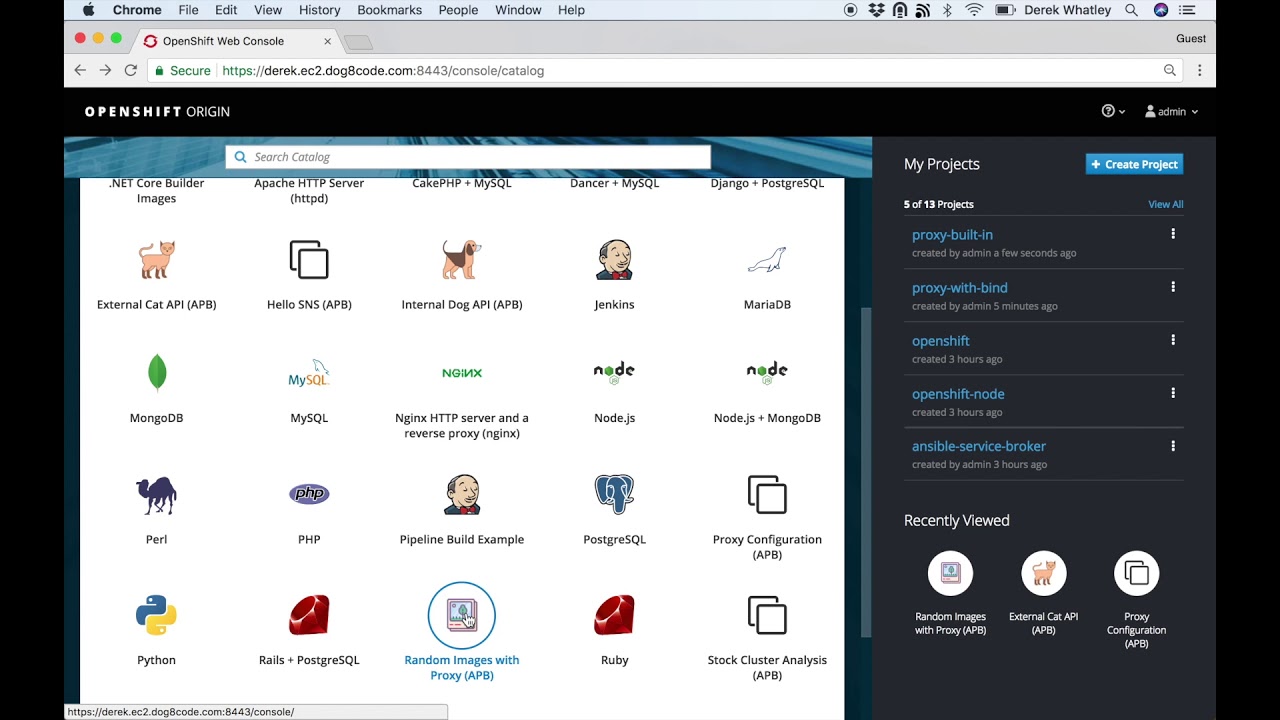Click the browser address bar URL

click(383, 71)
